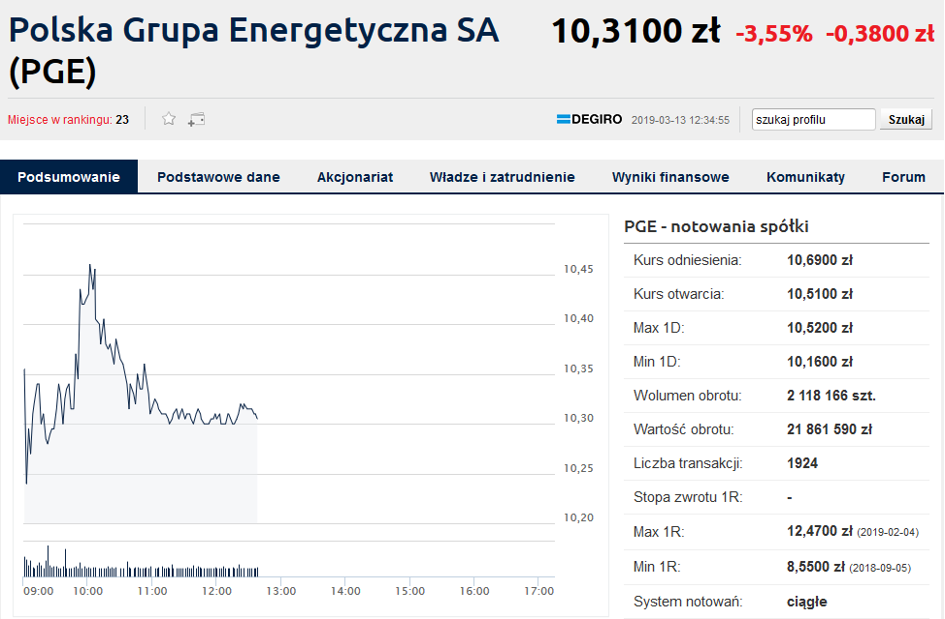
Task: Click the date (2019-02-04) beside Max 1R
Action: point(888,532)
